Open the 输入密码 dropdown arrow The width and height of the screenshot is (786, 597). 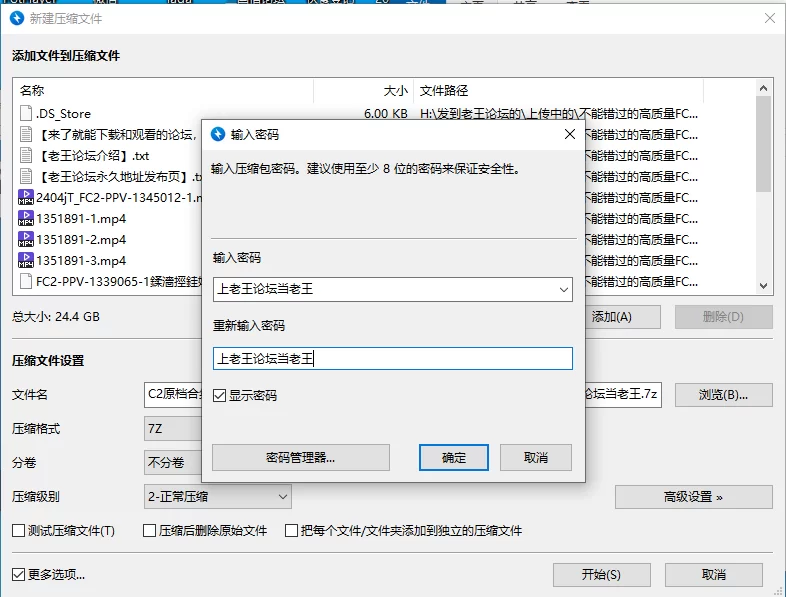[563, 290]
